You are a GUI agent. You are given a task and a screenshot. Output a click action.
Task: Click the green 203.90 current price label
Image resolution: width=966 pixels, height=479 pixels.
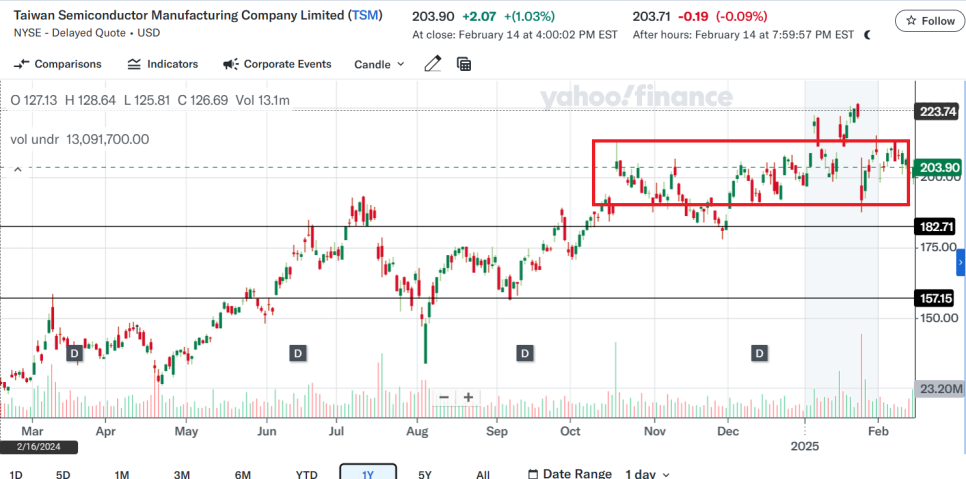937,167
